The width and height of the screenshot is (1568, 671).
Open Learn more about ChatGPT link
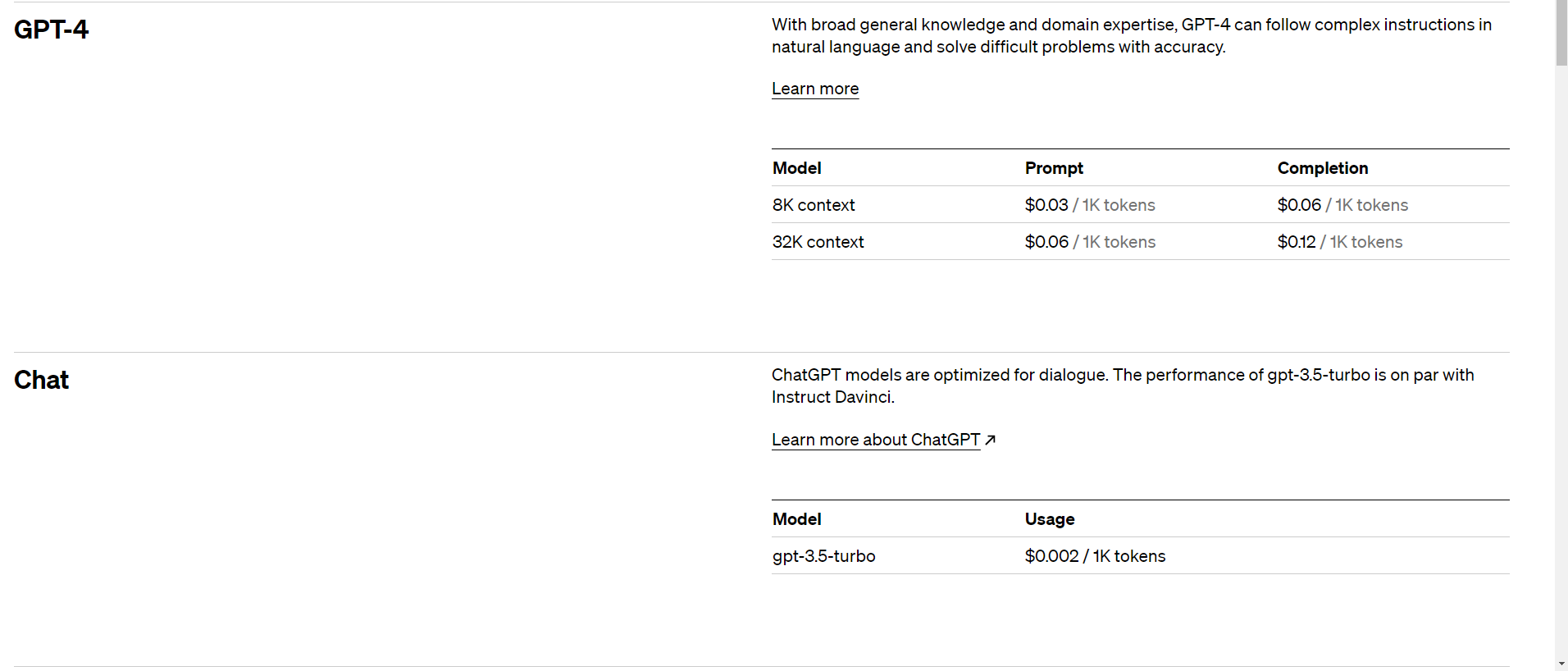(875, 440)
